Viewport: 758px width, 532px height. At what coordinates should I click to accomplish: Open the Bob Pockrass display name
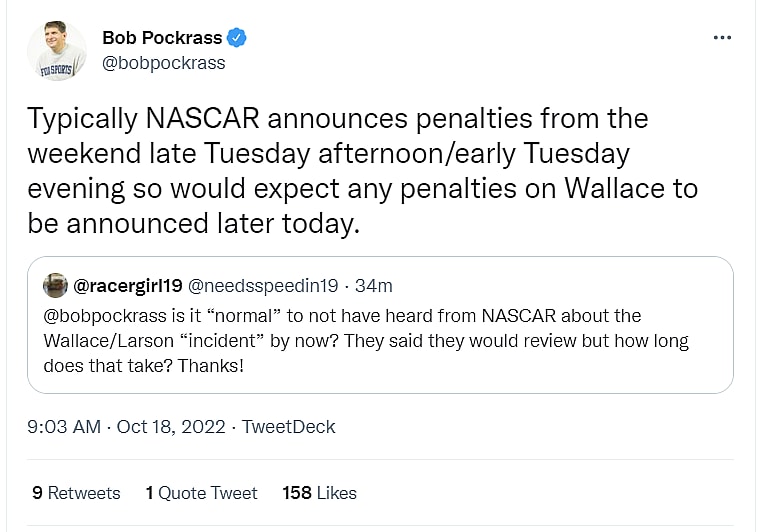[x=162, y=38]
